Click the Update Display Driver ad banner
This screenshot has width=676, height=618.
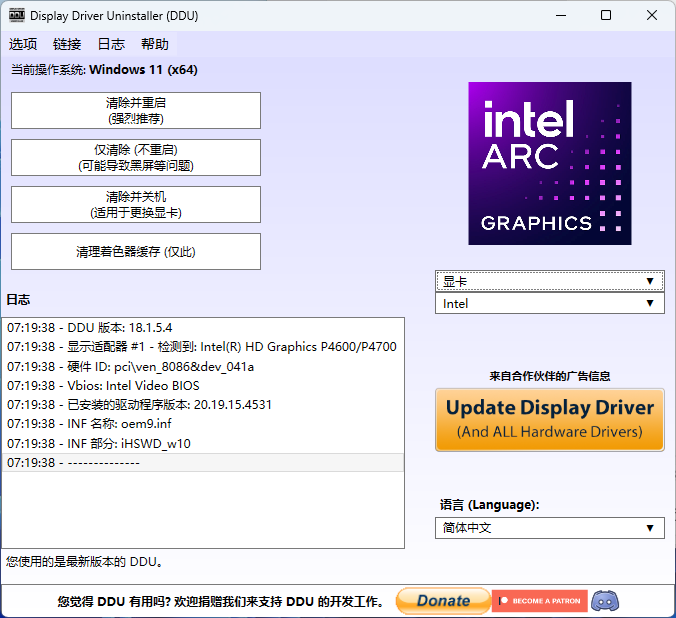[x=550, y=420]
